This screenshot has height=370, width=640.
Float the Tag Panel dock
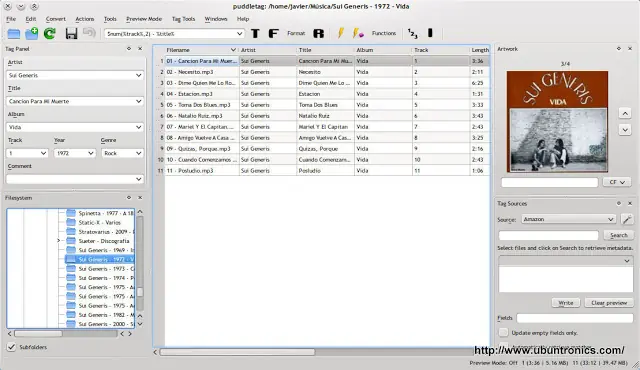[129, 49]
